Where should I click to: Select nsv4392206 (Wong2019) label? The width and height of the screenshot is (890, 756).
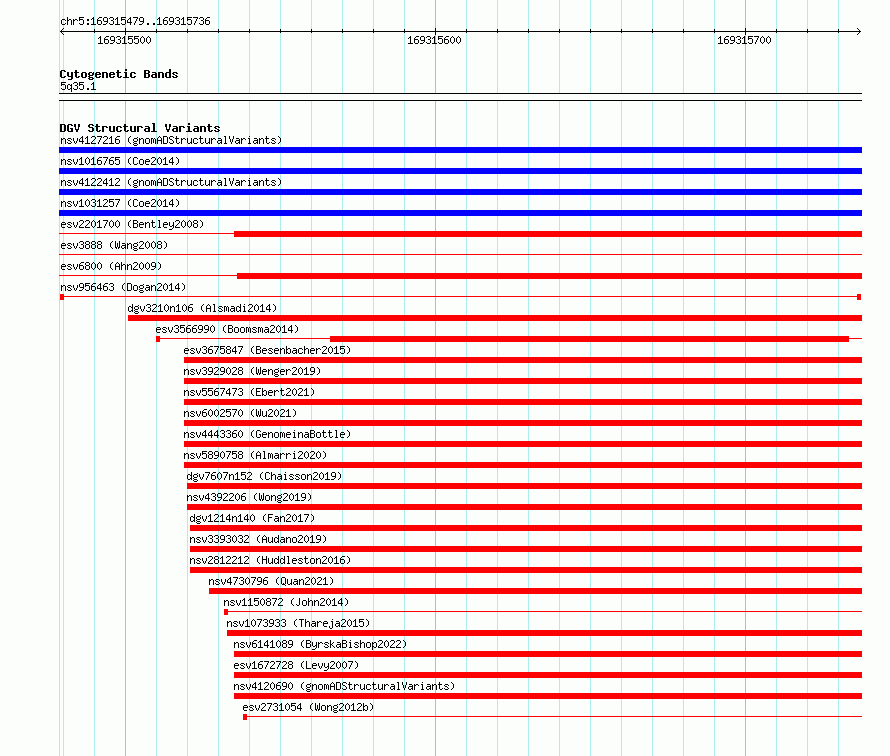[249, 497]
